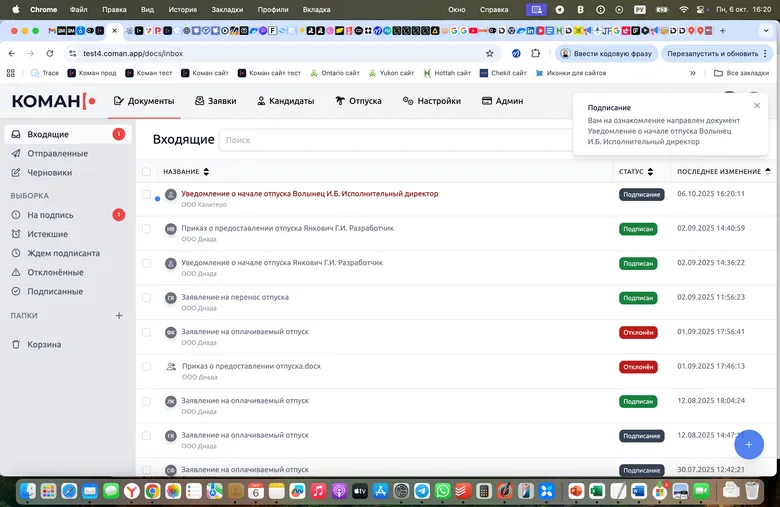The image size is (780, 507).
Task: Open the Кандидаты navigation tab
Action: tap(286, 101)
